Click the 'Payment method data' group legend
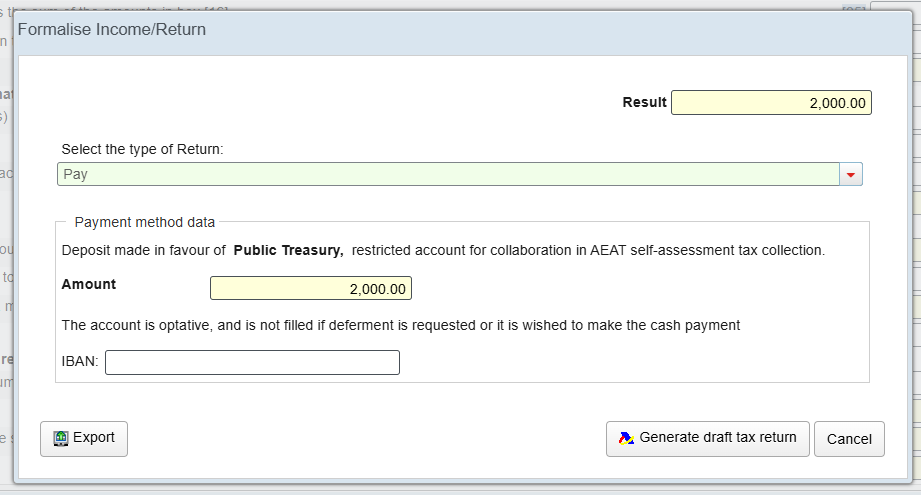 [x=145, y=222]
